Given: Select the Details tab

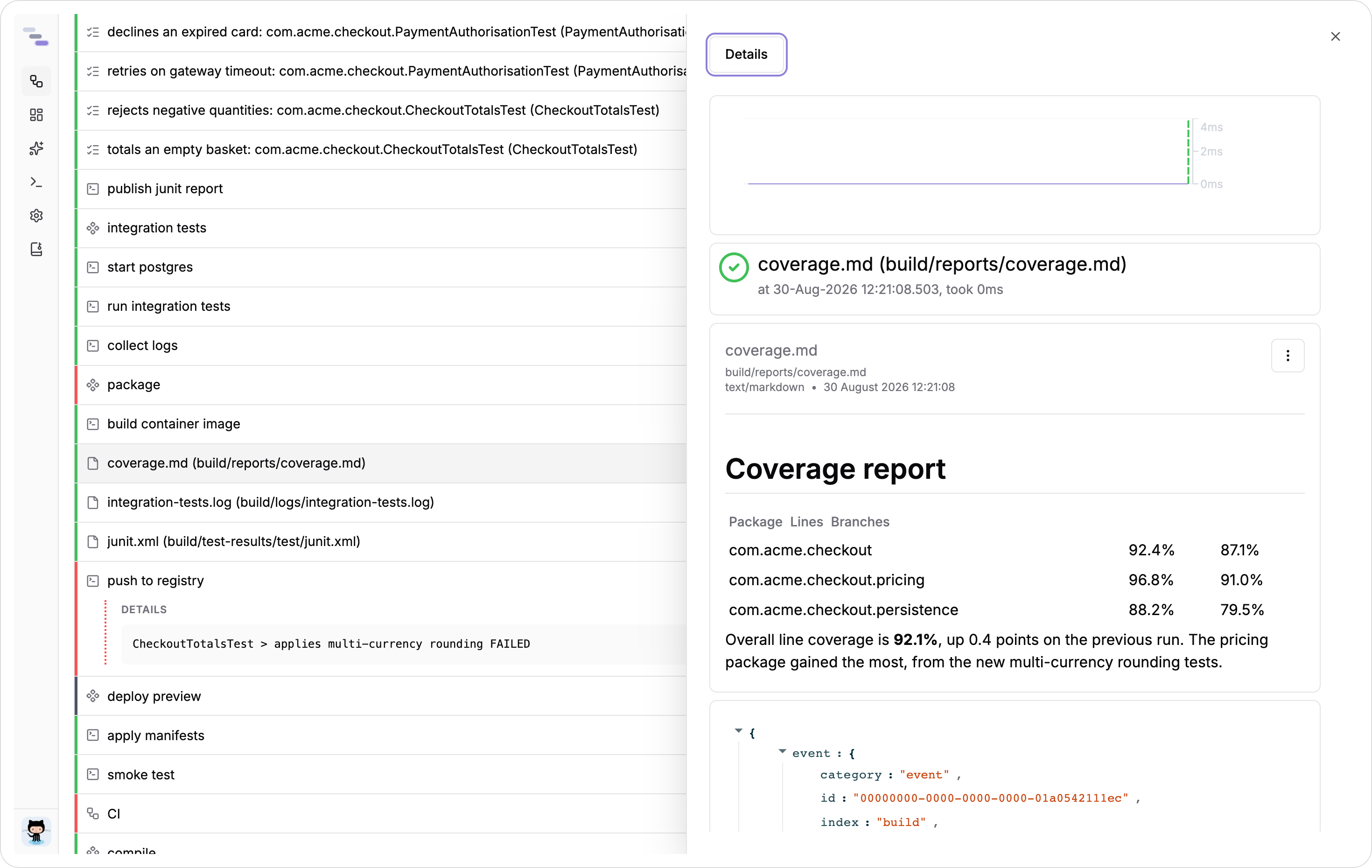Looking at the screenshot, I should click(746, 54).
